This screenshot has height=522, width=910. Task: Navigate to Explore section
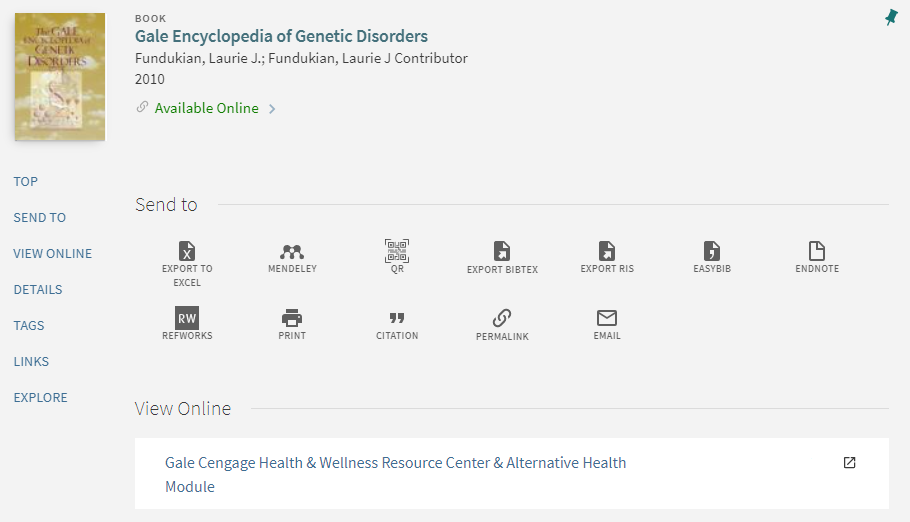(41, 397)
